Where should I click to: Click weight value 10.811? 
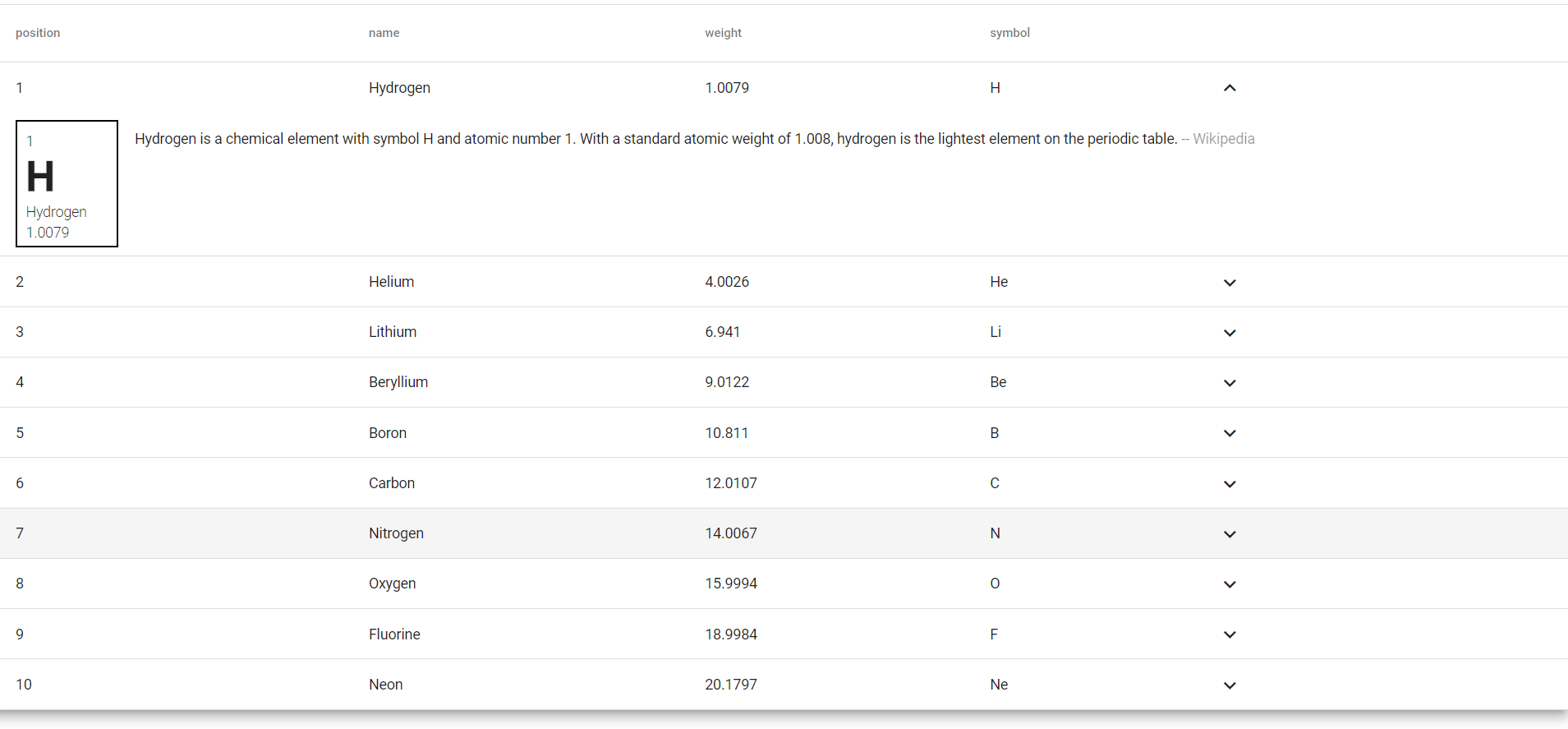tap(727, 433)
